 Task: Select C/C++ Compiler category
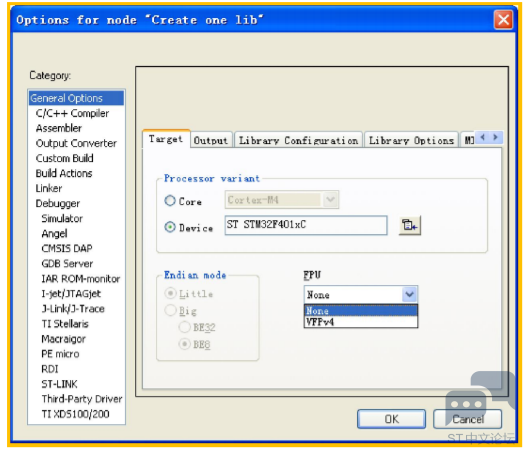tap(72, 113)
